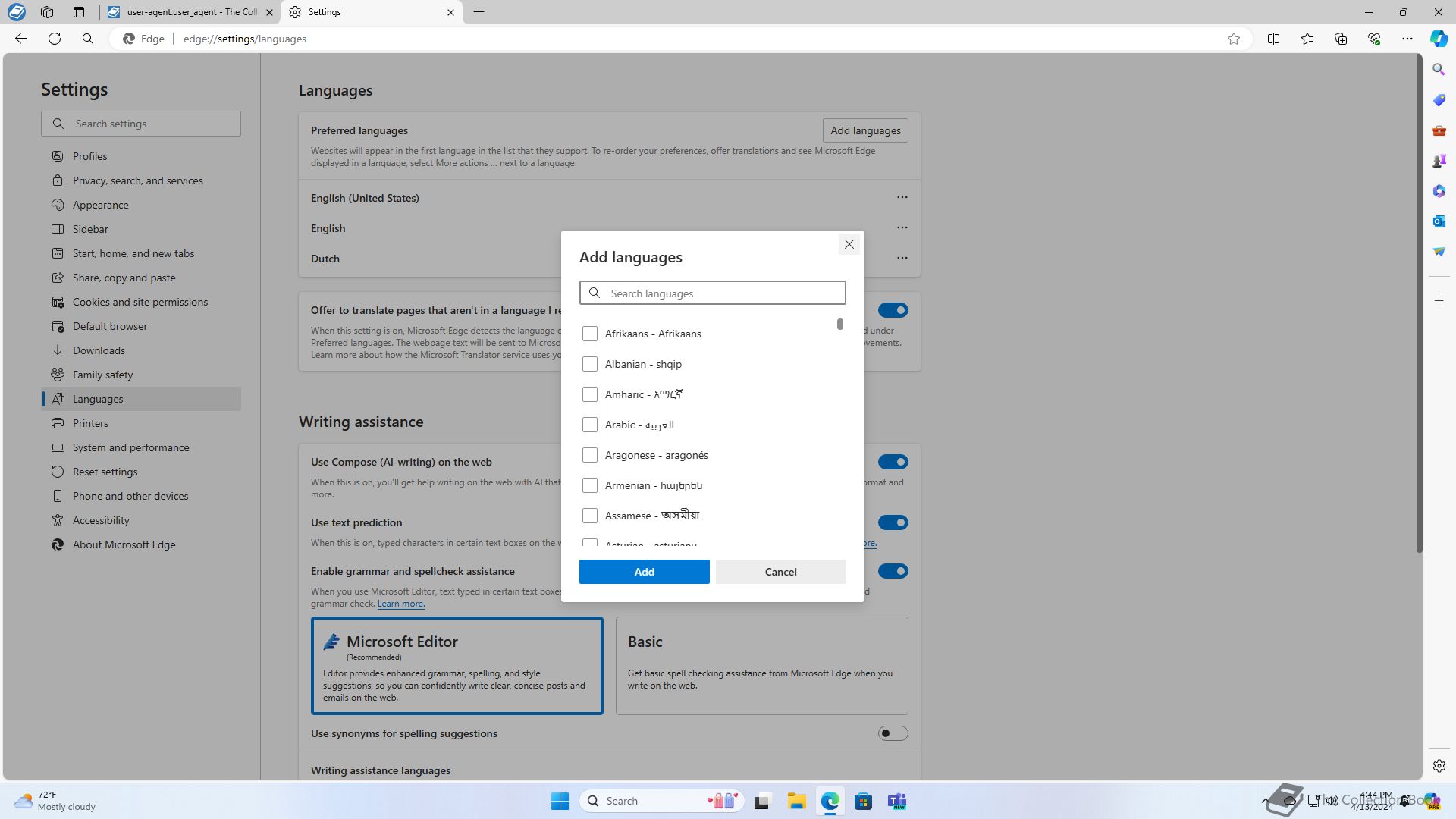Open sidebar Search magnifier icon
This screenshot has height=819, width=1456.
pyautogui.click(x=1439, y=70)
